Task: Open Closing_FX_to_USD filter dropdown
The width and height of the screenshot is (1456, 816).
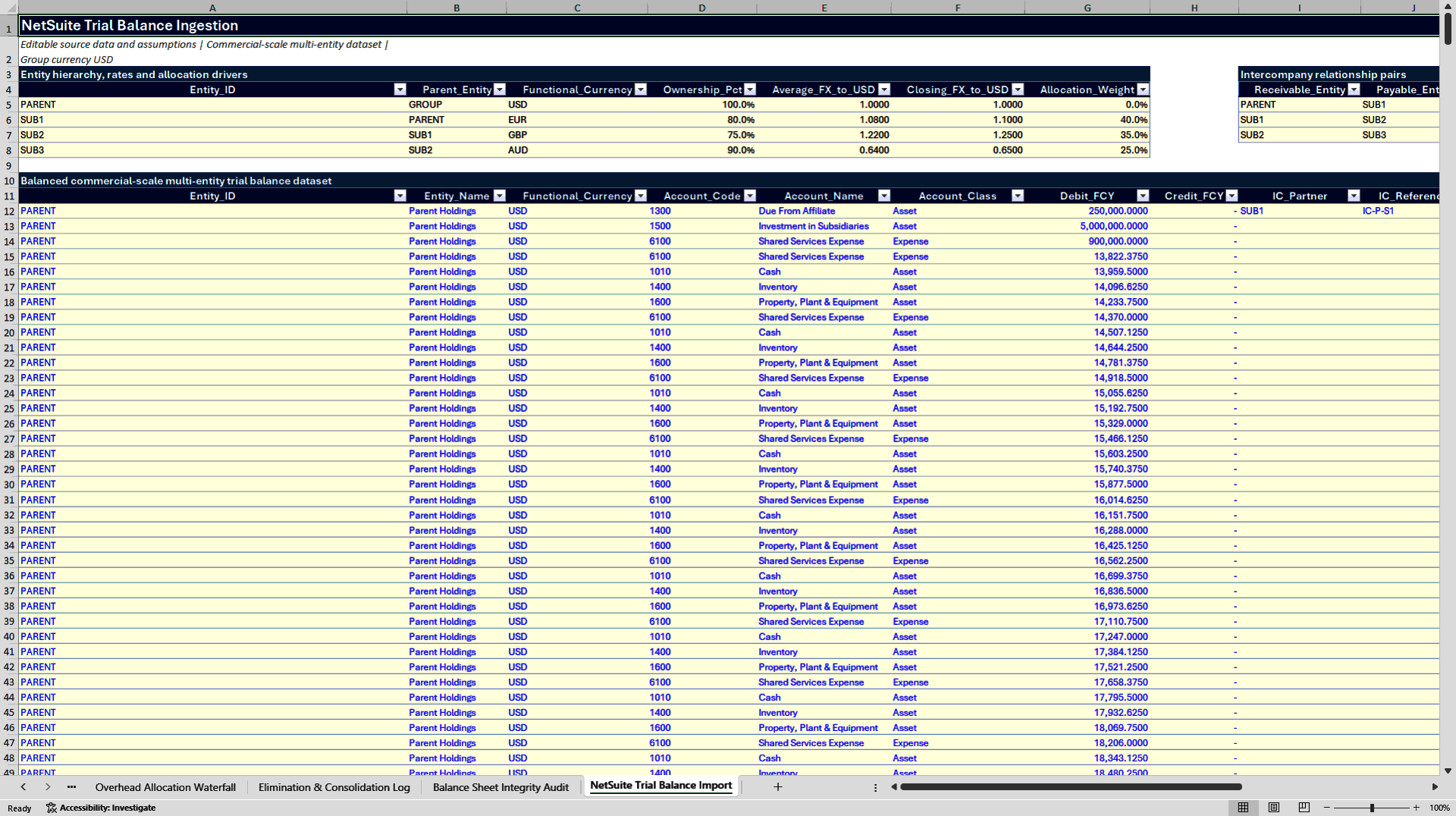Action: 1018,89
